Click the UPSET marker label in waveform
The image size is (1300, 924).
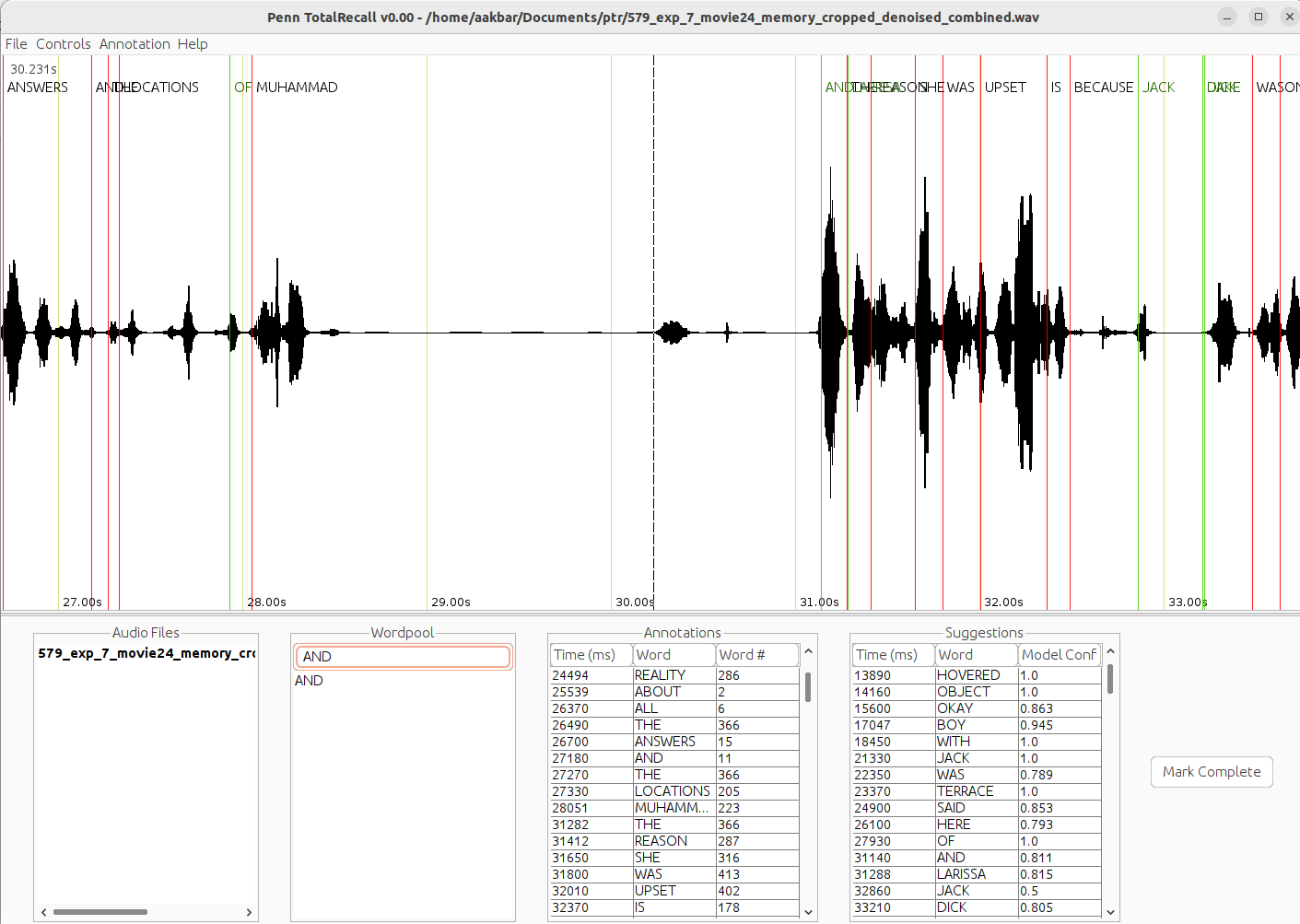click(1005, 88)
